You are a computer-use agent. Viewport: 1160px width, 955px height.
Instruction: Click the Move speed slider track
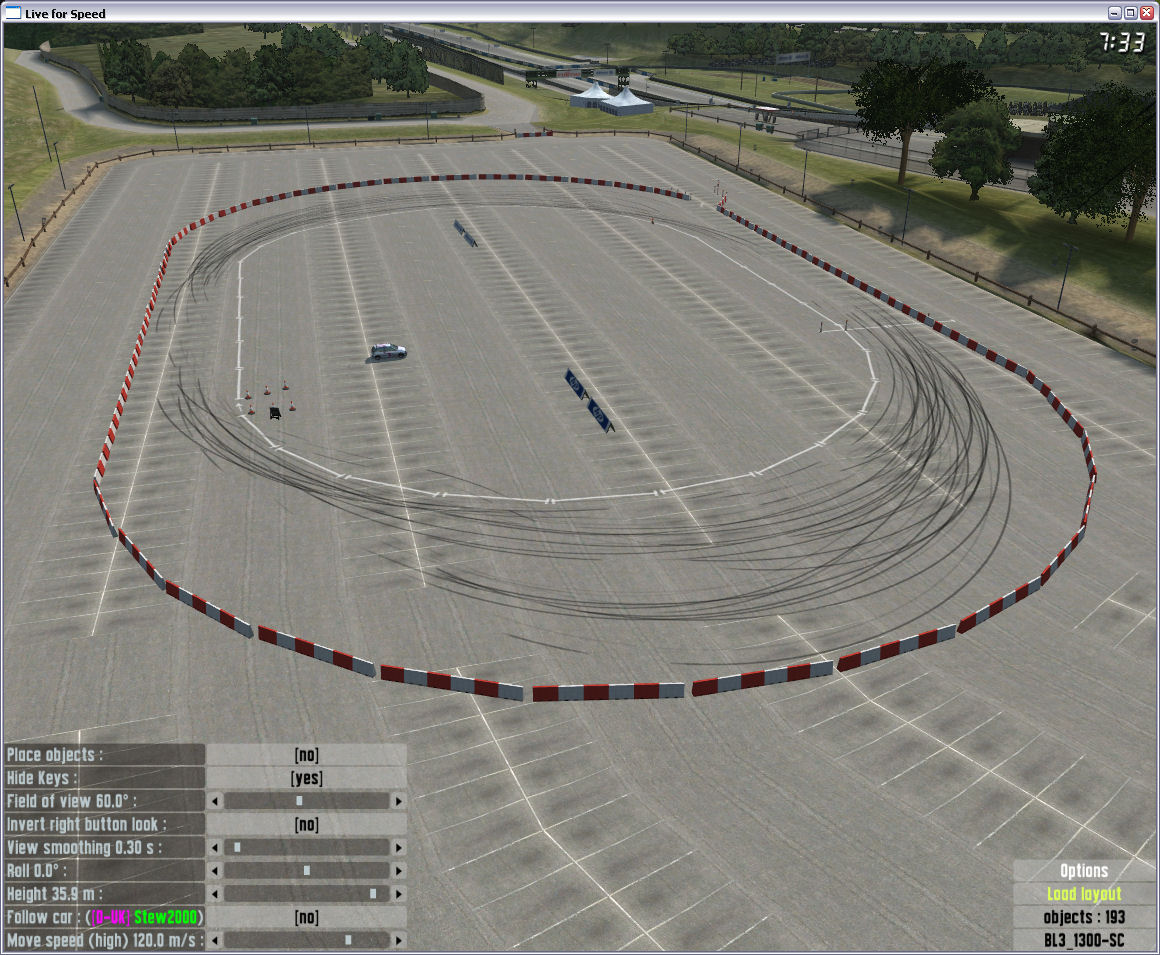pos(307,940)
